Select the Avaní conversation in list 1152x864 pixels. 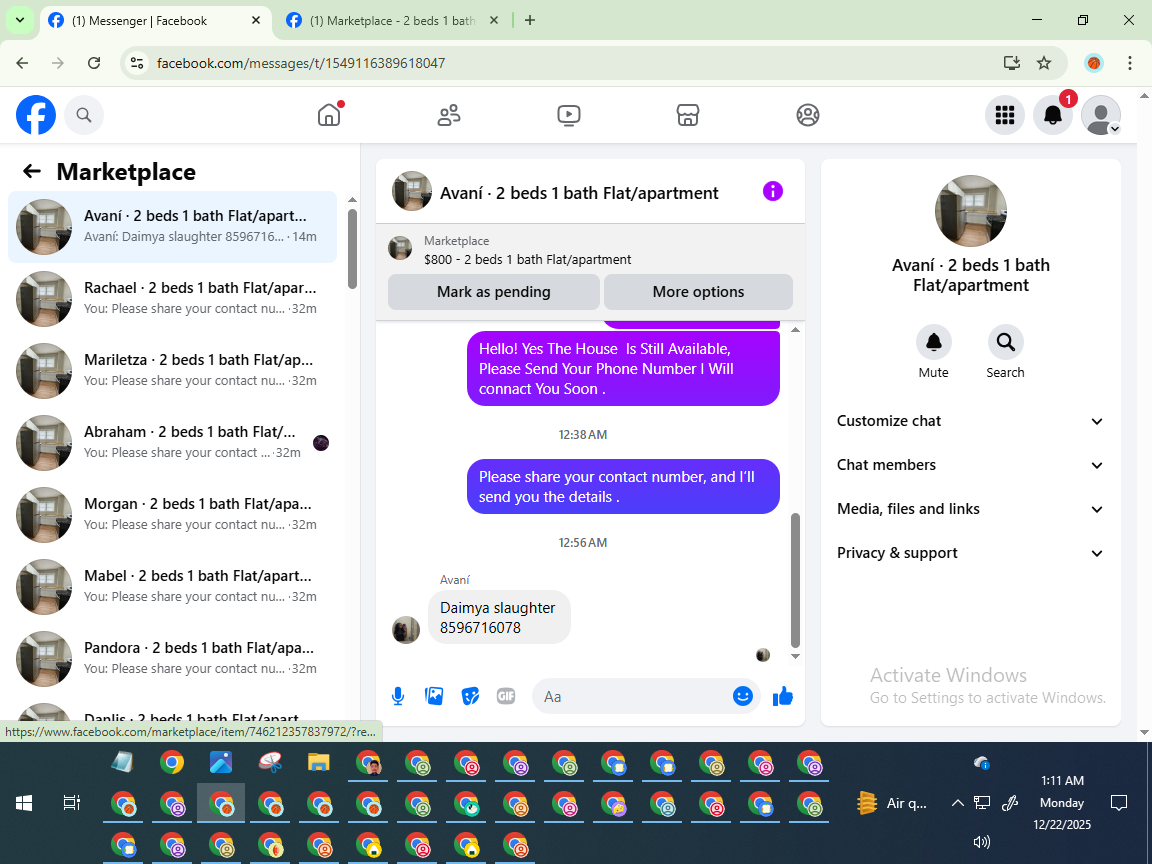pyautogui.click(x=173, y=226)
